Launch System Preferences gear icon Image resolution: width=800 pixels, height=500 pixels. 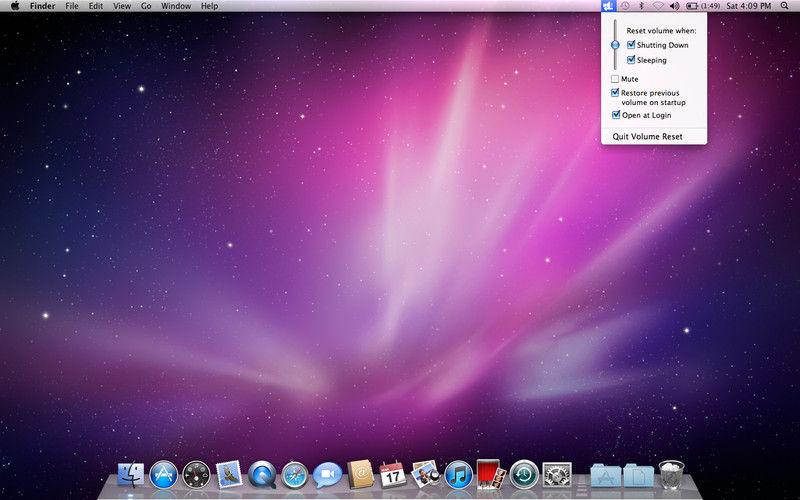557,474
